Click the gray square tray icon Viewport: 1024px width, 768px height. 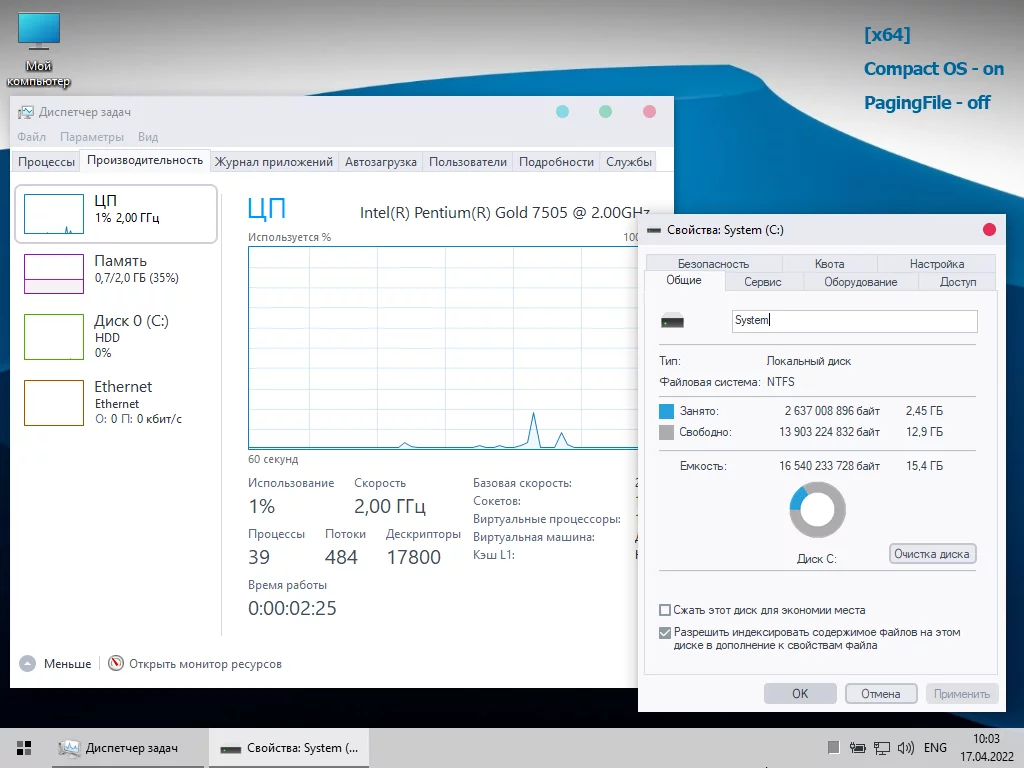click(833, 748)
